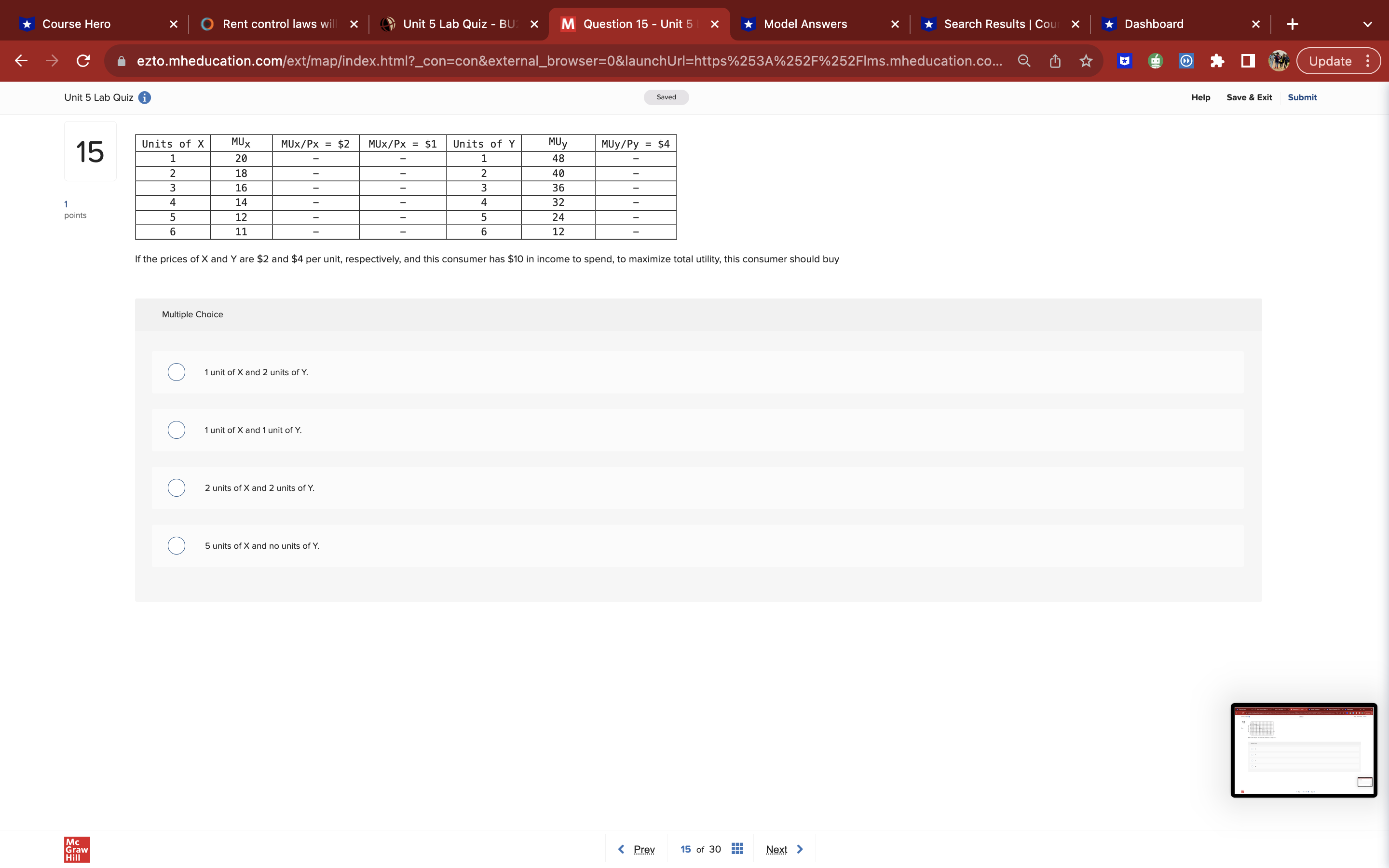Bookmark the page via the star icon
Image resolution: width=1389 pixels, height=868 pixels.
pos(1085,61)
